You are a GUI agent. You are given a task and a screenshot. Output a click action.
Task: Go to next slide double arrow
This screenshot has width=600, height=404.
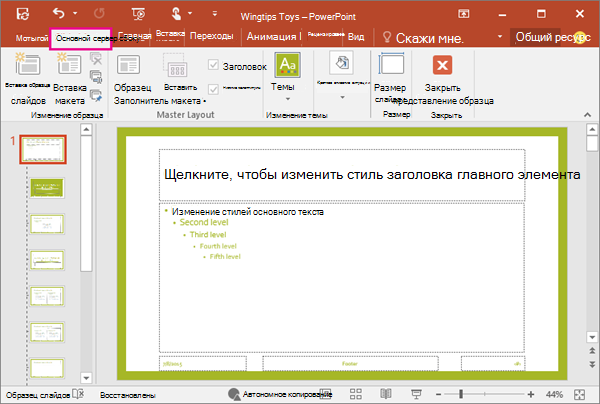[x=592, y=364]
